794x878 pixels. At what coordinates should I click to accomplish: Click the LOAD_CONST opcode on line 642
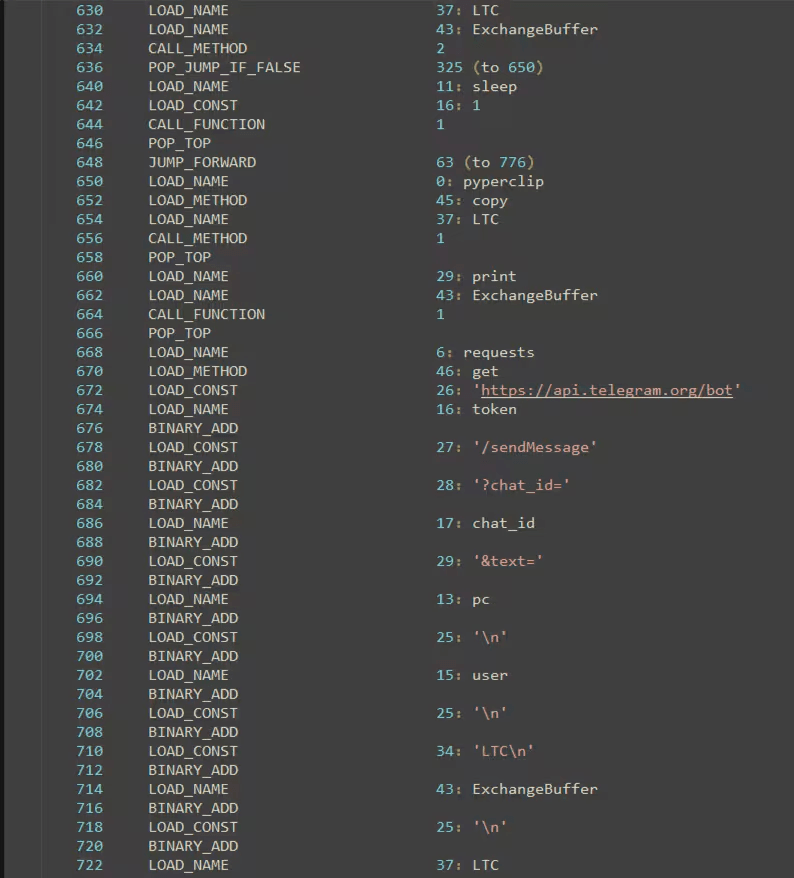(x=193, y=105)
